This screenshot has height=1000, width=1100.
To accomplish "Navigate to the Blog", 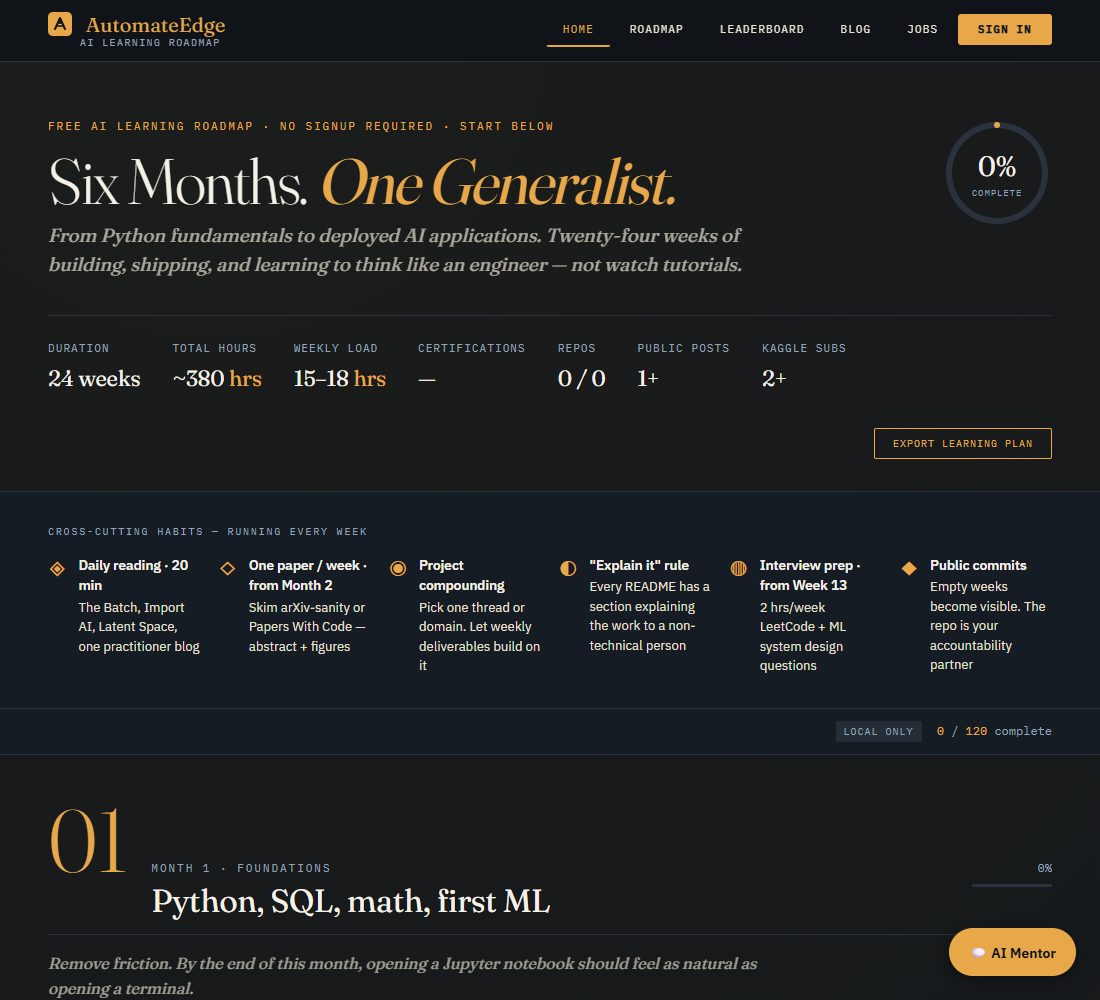I will [855, 29].
